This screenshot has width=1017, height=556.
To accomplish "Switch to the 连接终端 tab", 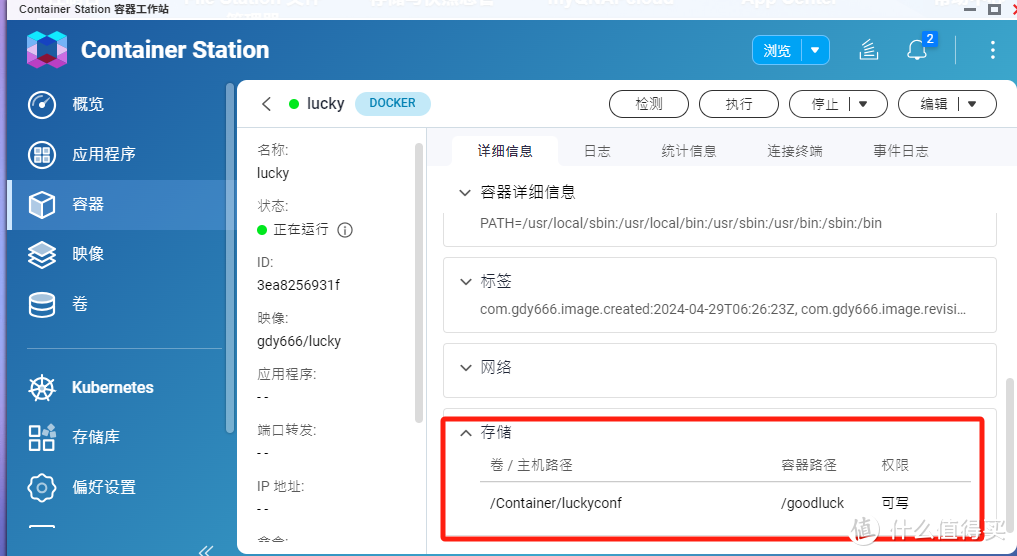I will tap(795, 151).
